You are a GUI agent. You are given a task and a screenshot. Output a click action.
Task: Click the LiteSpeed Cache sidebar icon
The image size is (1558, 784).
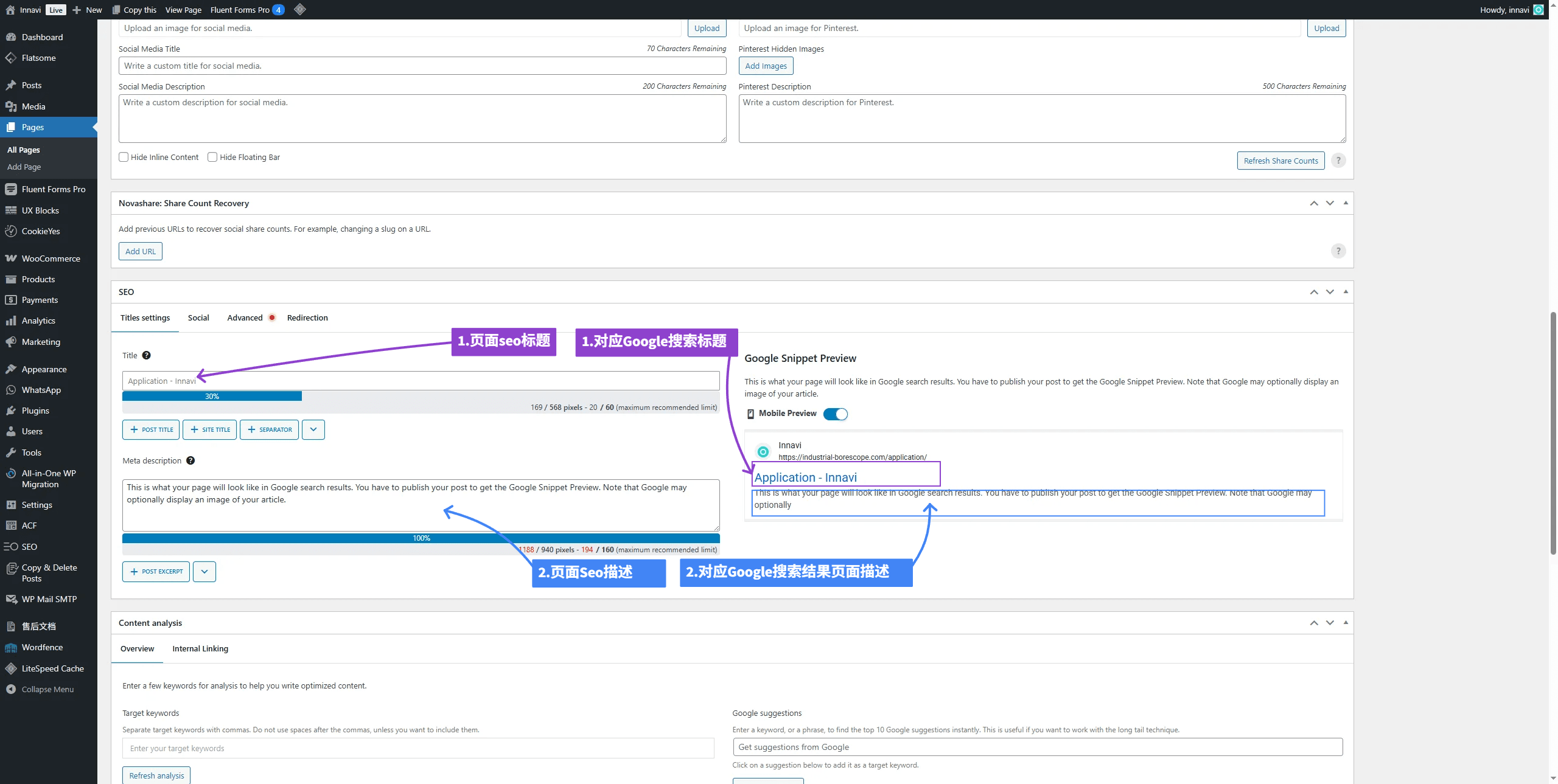11,668
